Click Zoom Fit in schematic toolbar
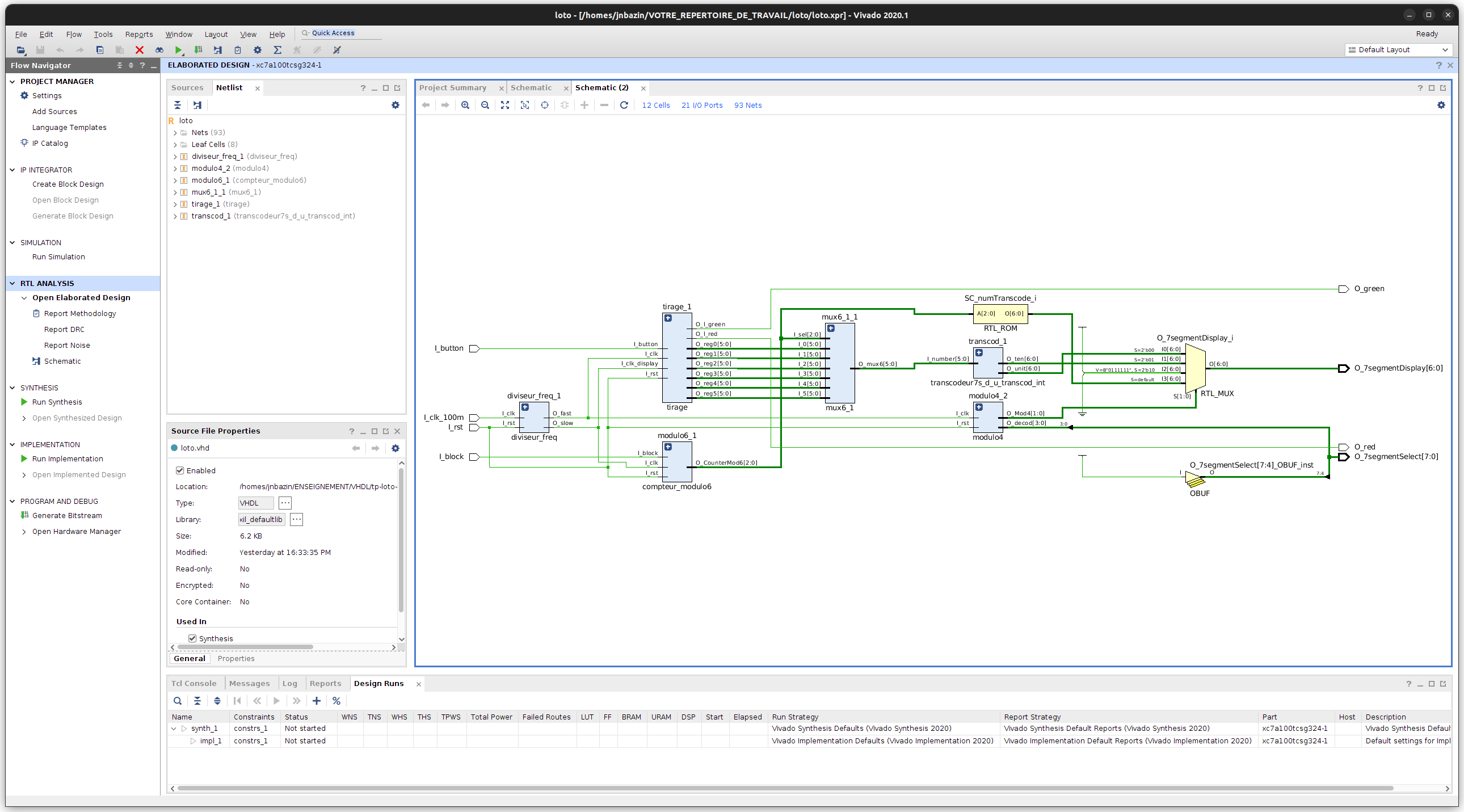Screen dimensions: 1464x812 click(x=505, y=105)
